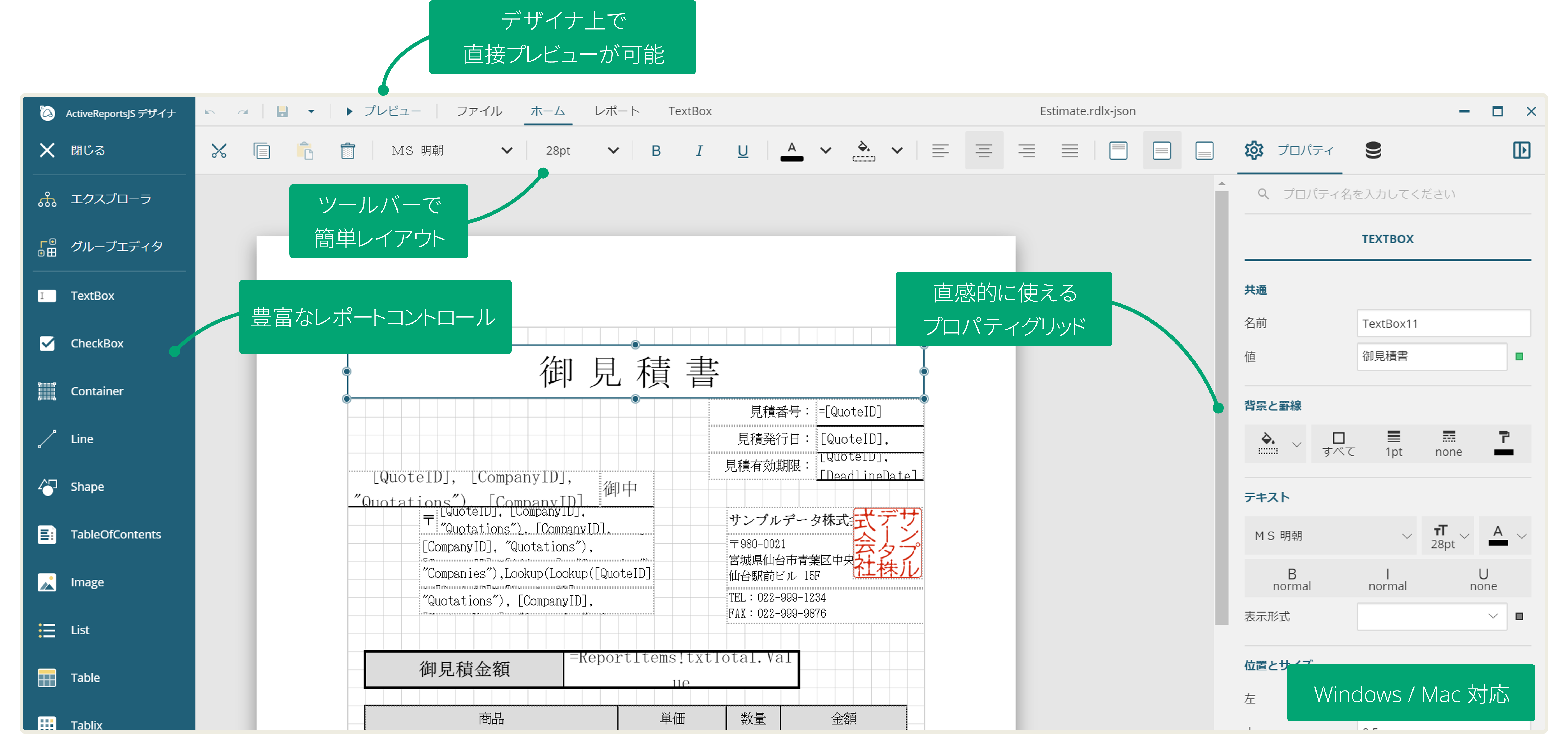This screenshot has width=1568, height=754.
Task: Open 28pt size dropdown in properties
Action: pos(1448,536)
